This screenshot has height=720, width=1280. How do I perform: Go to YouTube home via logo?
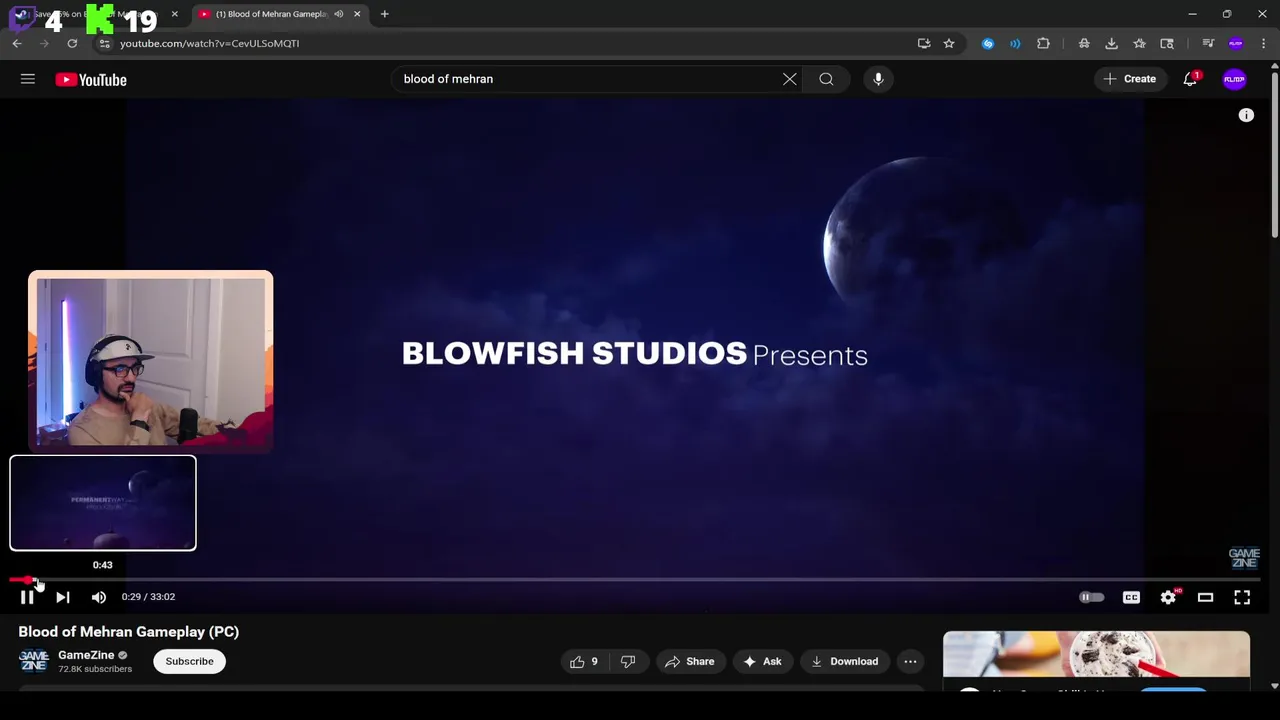[x=91, y=80]
